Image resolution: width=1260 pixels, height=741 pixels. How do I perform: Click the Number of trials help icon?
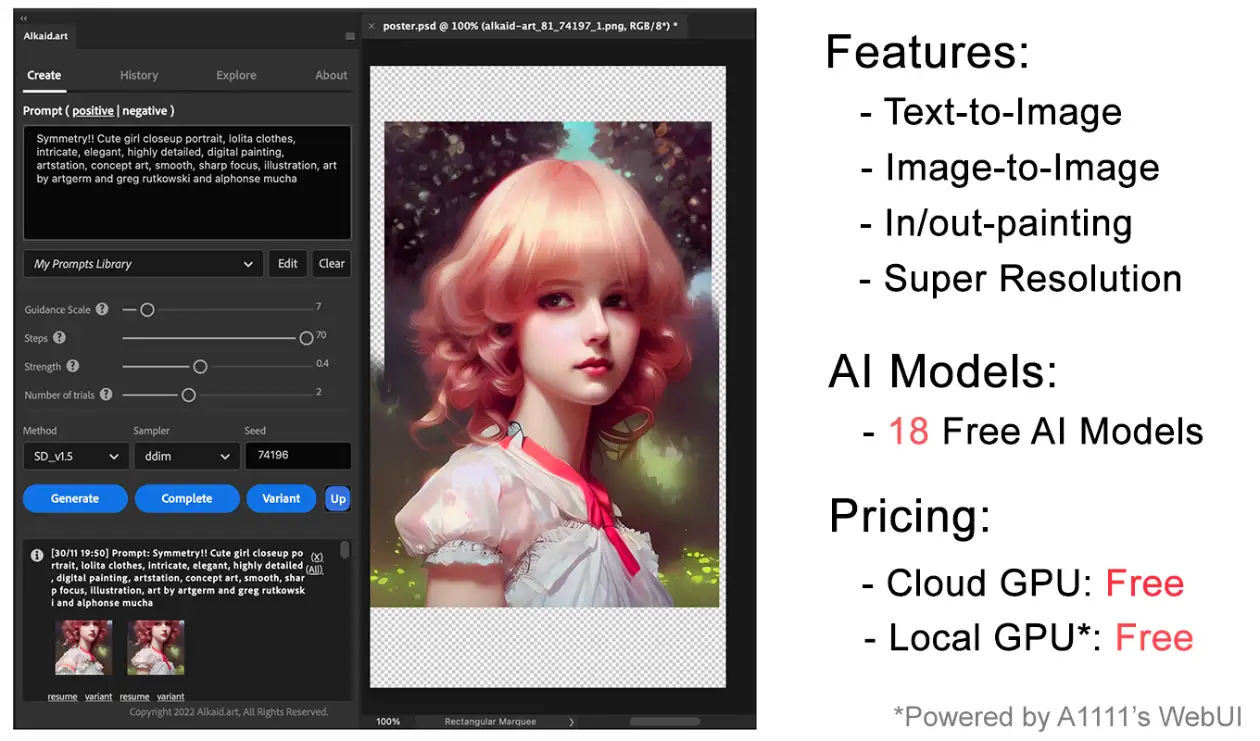pos(108,394)
